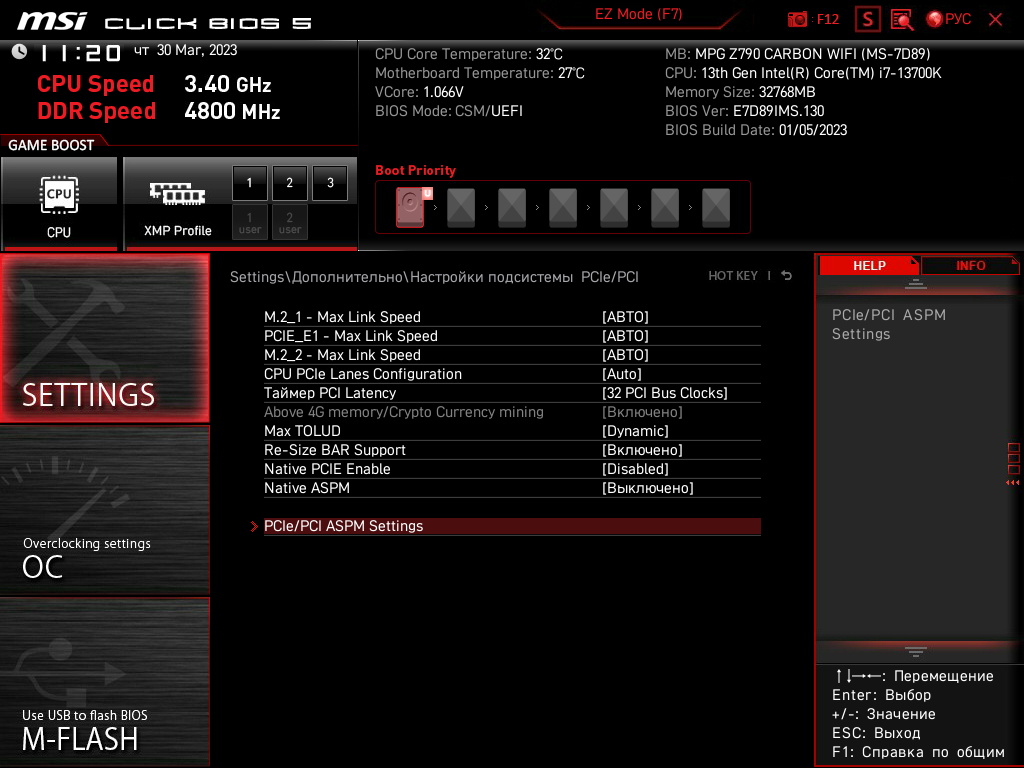Close the BIOS with the X icon
Image resolution: width=1024 pixels, height=768 pixels.
[x=995, y=20]
